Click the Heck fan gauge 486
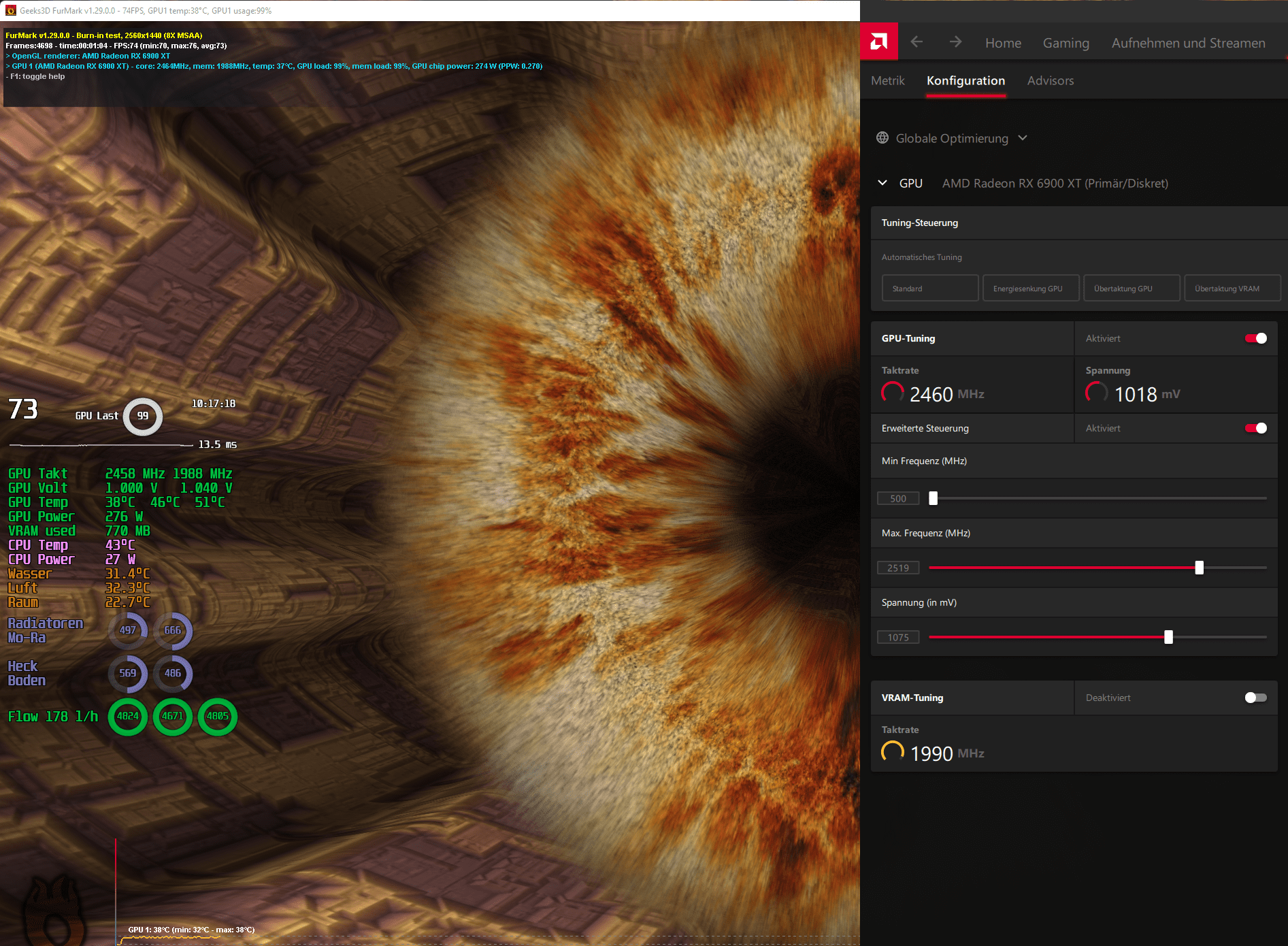This screenshot has height=946, width=1288. [173, 673]
